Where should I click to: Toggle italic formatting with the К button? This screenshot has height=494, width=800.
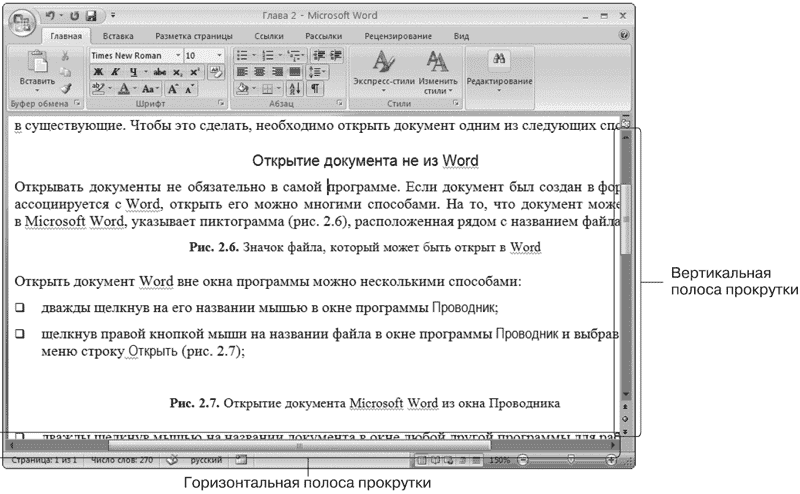tap(115, 72)
